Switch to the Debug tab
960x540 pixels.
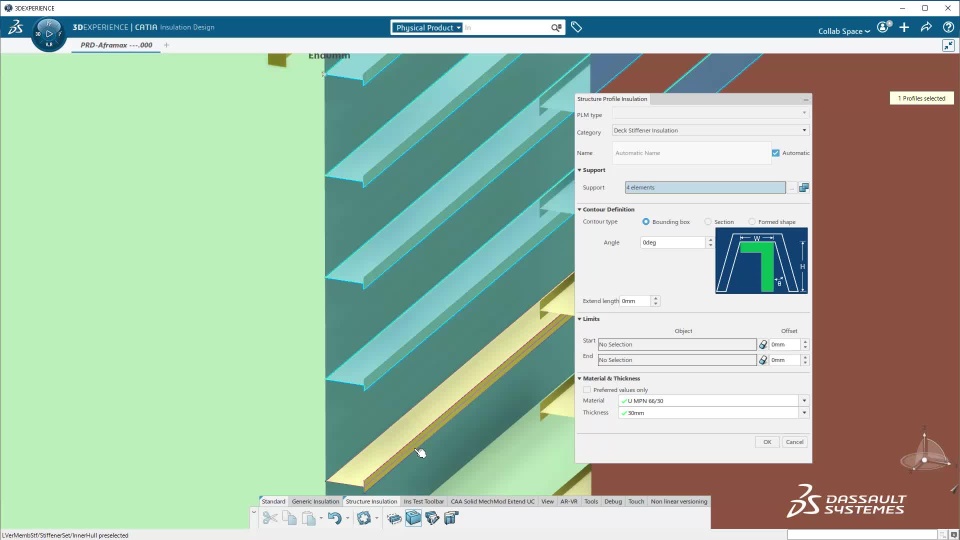[613, 501]
